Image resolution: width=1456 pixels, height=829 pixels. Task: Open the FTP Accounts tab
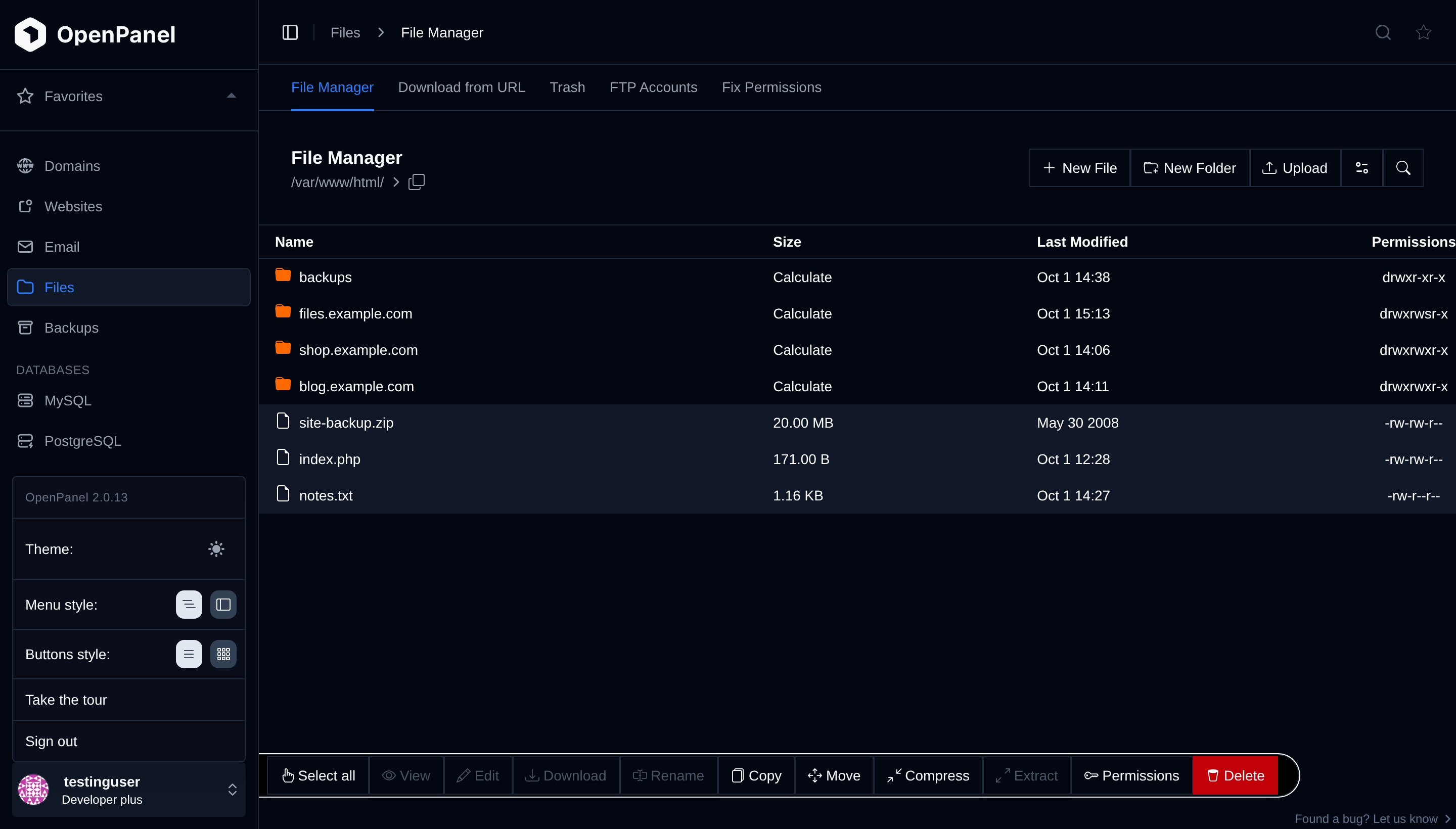click(x=653, y=87)
